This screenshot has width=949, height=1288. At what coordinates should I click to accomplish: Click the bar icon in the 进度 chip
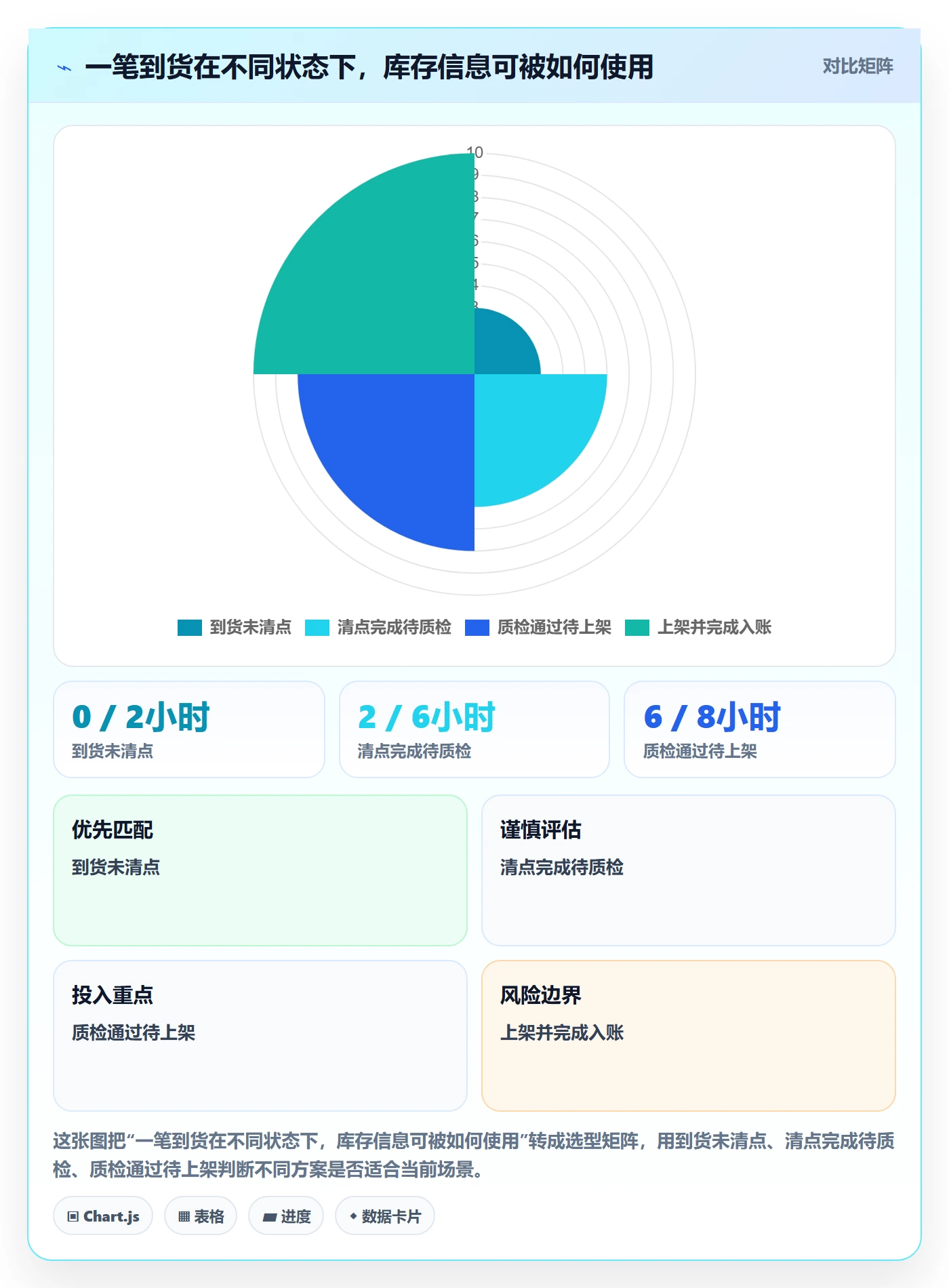click(x=269, y=1217)
